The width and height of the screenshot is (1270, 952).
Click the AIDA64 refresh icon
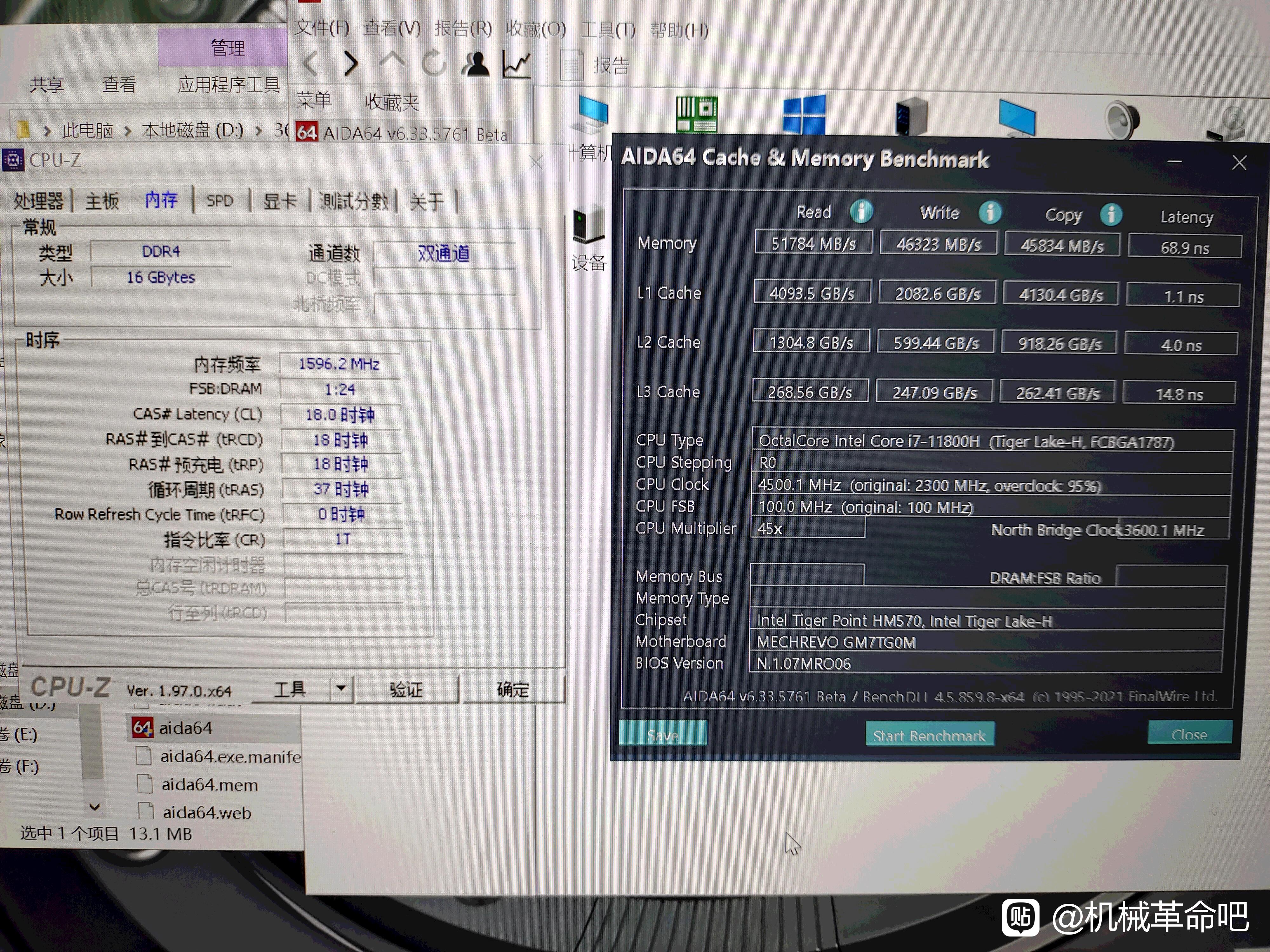pos(433,63)
